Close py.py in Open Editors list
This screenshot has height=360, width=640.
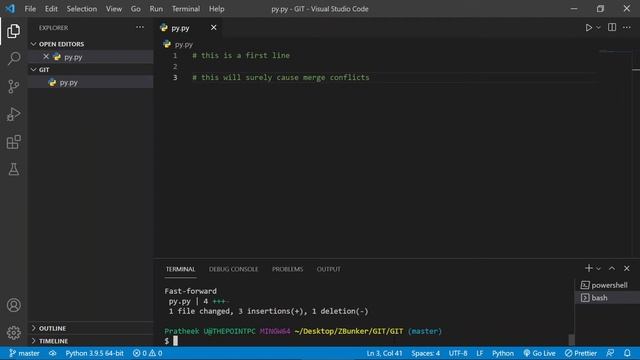[x=46, y=57]
